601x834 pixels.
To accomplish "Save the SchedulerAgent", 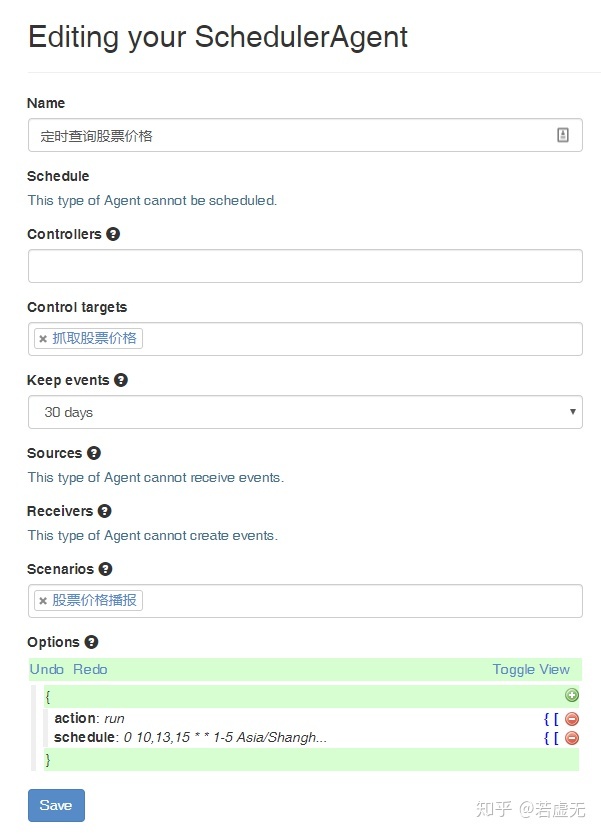I will [56, 805].
